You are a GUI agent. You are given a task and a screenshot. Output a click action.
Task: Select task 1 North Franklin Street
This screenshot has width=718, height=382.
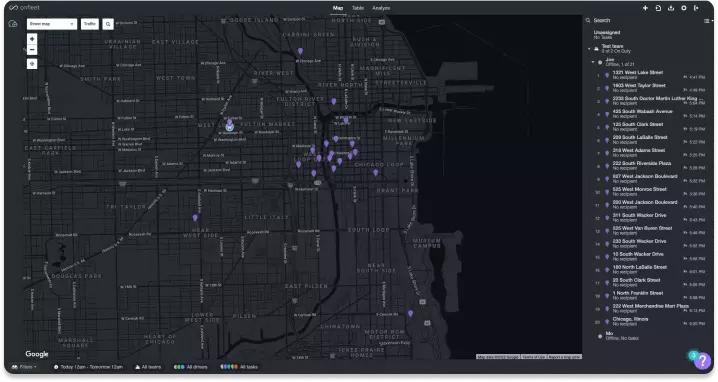[650, 295]
